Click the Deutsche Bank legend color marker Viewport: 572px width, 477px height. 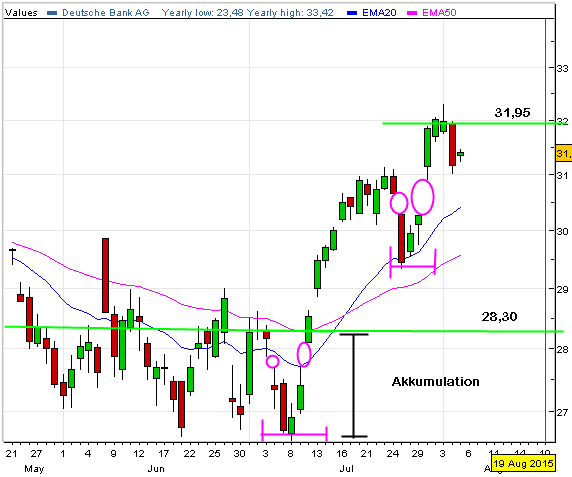click(x=52, y=13)
